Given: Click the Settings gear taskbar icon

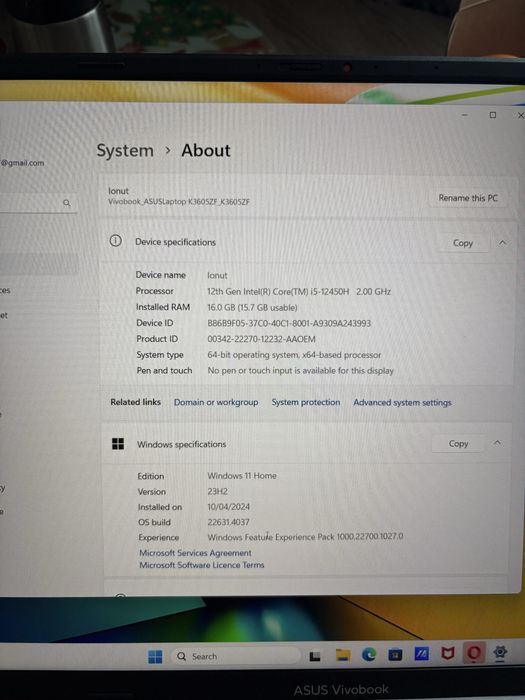Looking at the screenshot, I should 500,653.
